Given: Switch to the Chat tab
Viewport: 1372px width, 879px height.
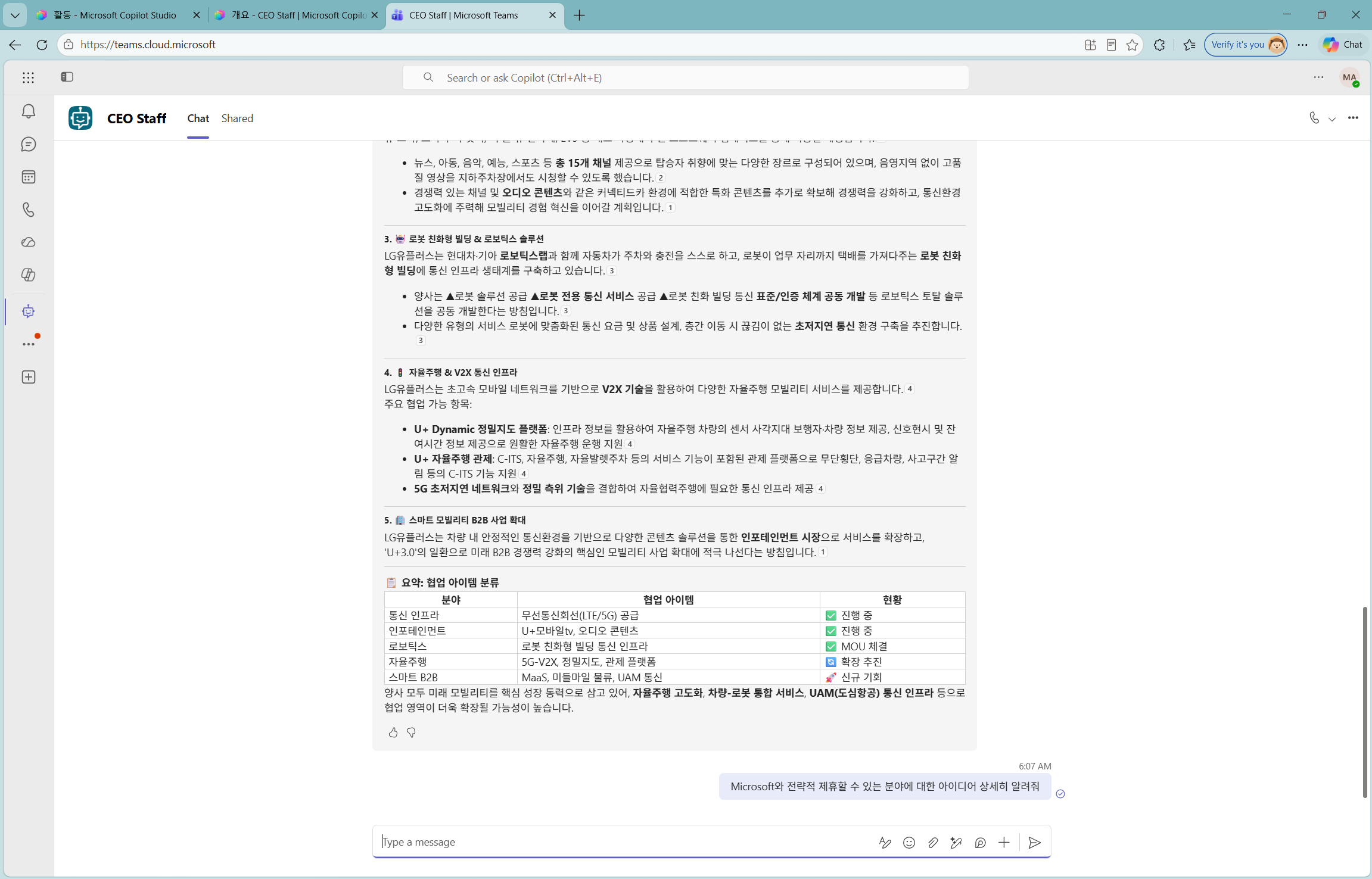Looking at the screenshot, I should tap(198, 119).
